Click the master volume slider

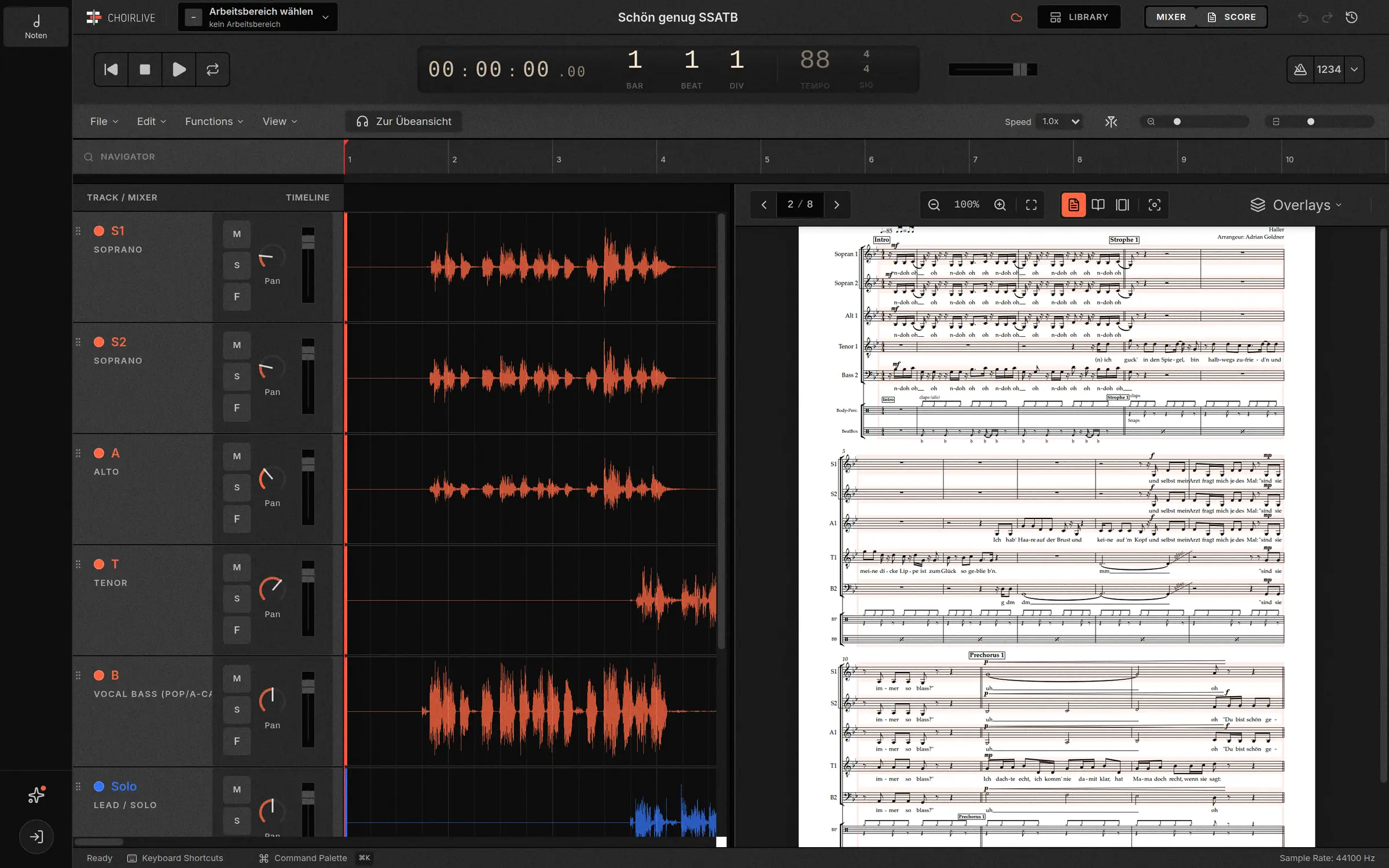(x=993, y=69)
